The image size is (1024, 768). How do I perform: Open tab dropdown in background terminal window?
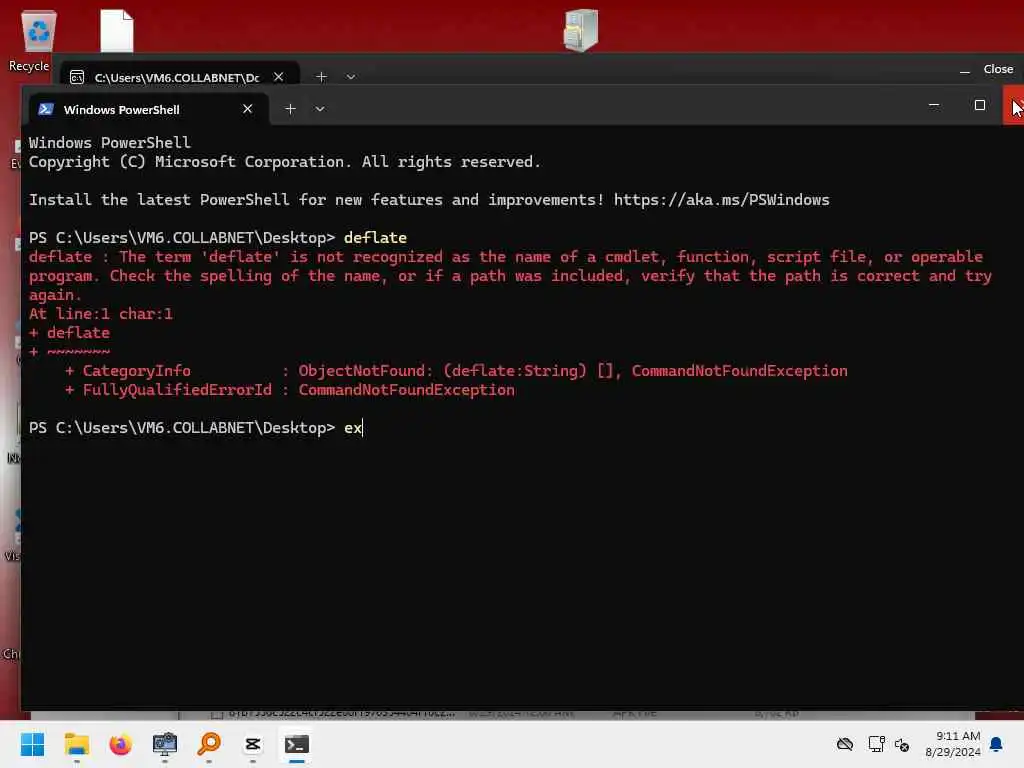tap(351, 77)
